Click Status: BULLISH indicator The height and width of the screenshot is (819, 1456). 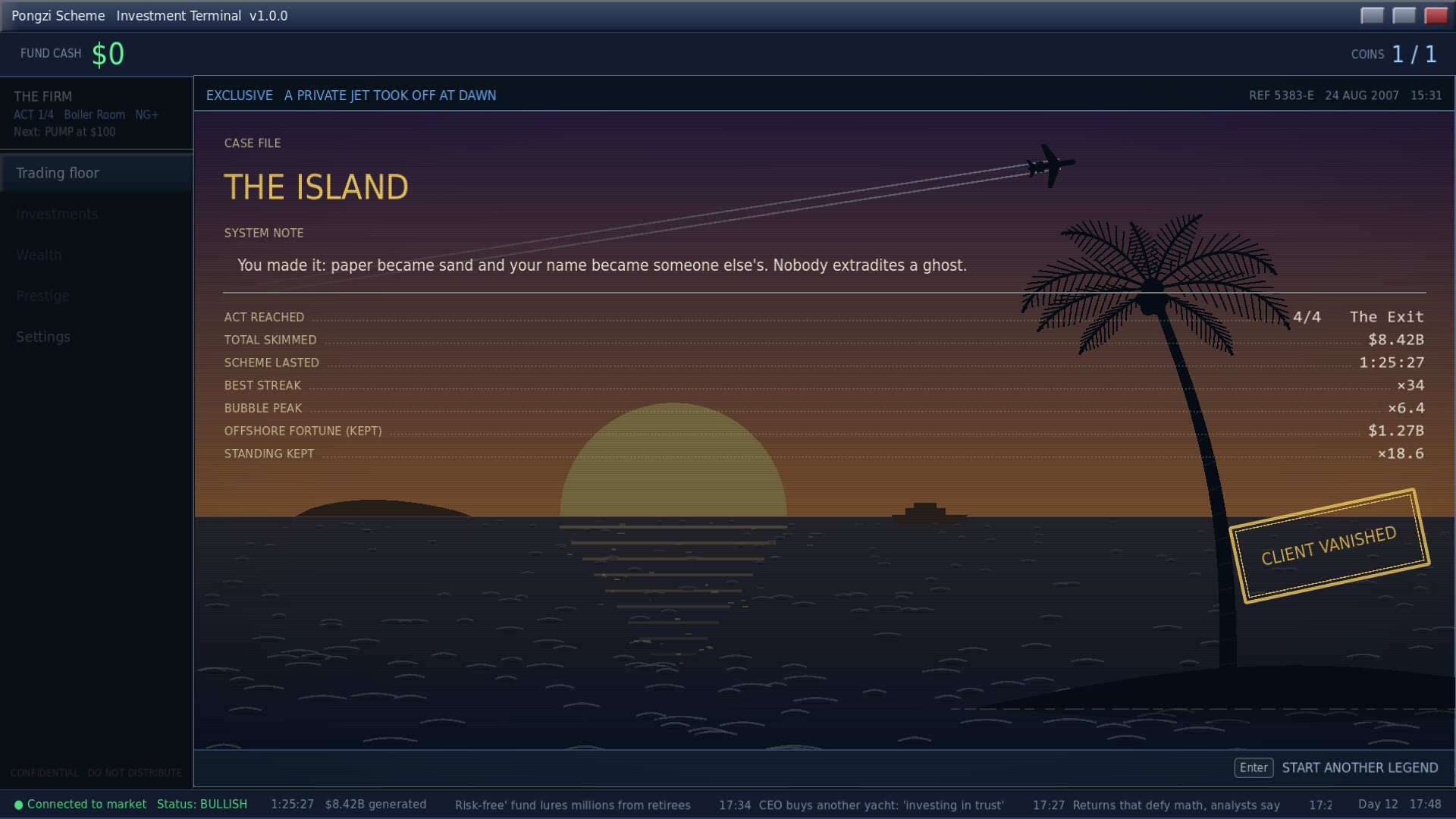(202, 805)
